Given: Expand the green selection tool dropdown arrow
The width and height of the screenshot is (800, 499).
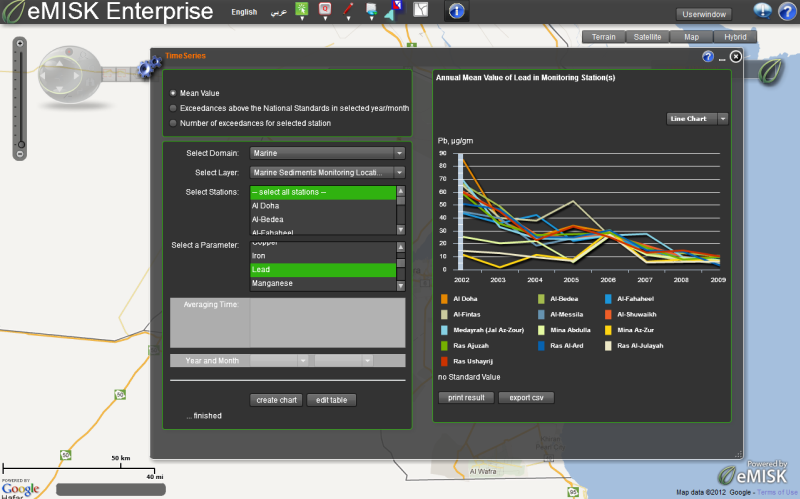Looking at the screenshot, I should click(x=302, y=18).
